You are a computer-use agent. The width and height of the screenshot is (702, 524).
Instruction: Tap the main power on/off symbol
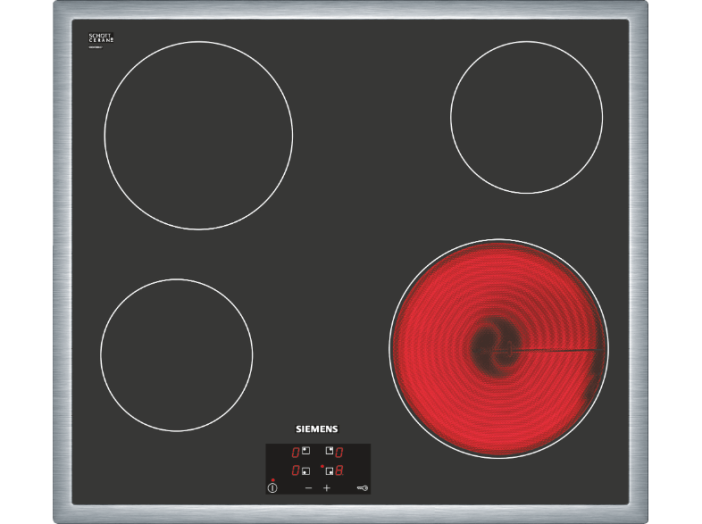pyautogui.click(x=272, y=488)
